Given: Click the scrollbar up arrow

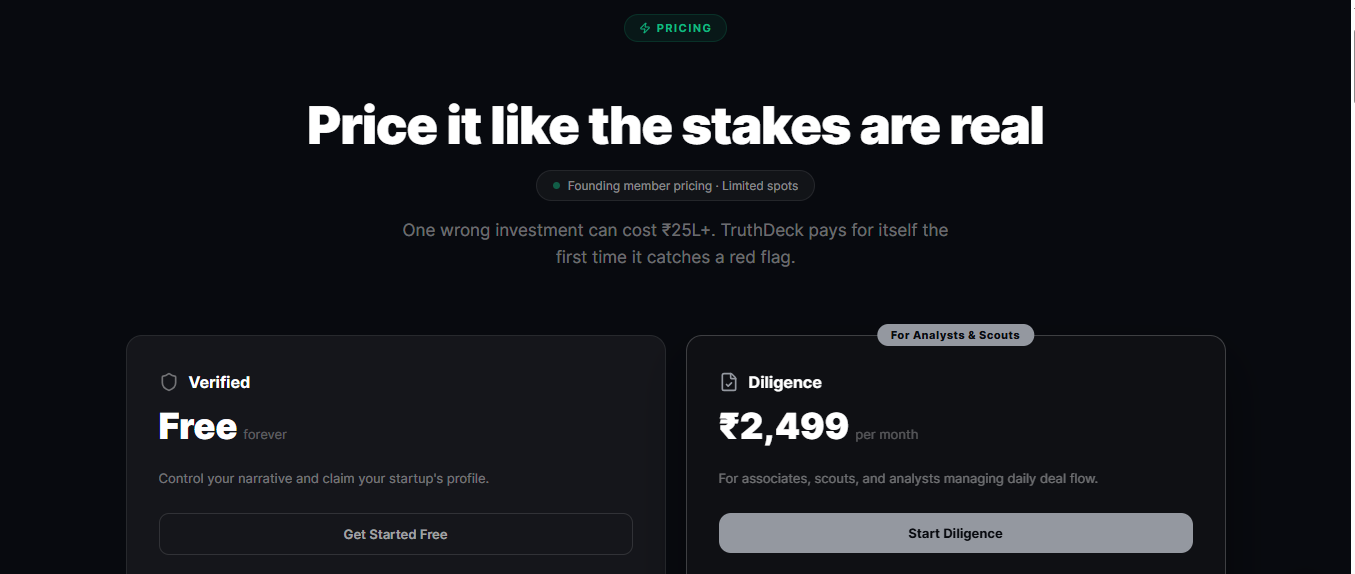Looking at the screenshot, I should 1346,7.
